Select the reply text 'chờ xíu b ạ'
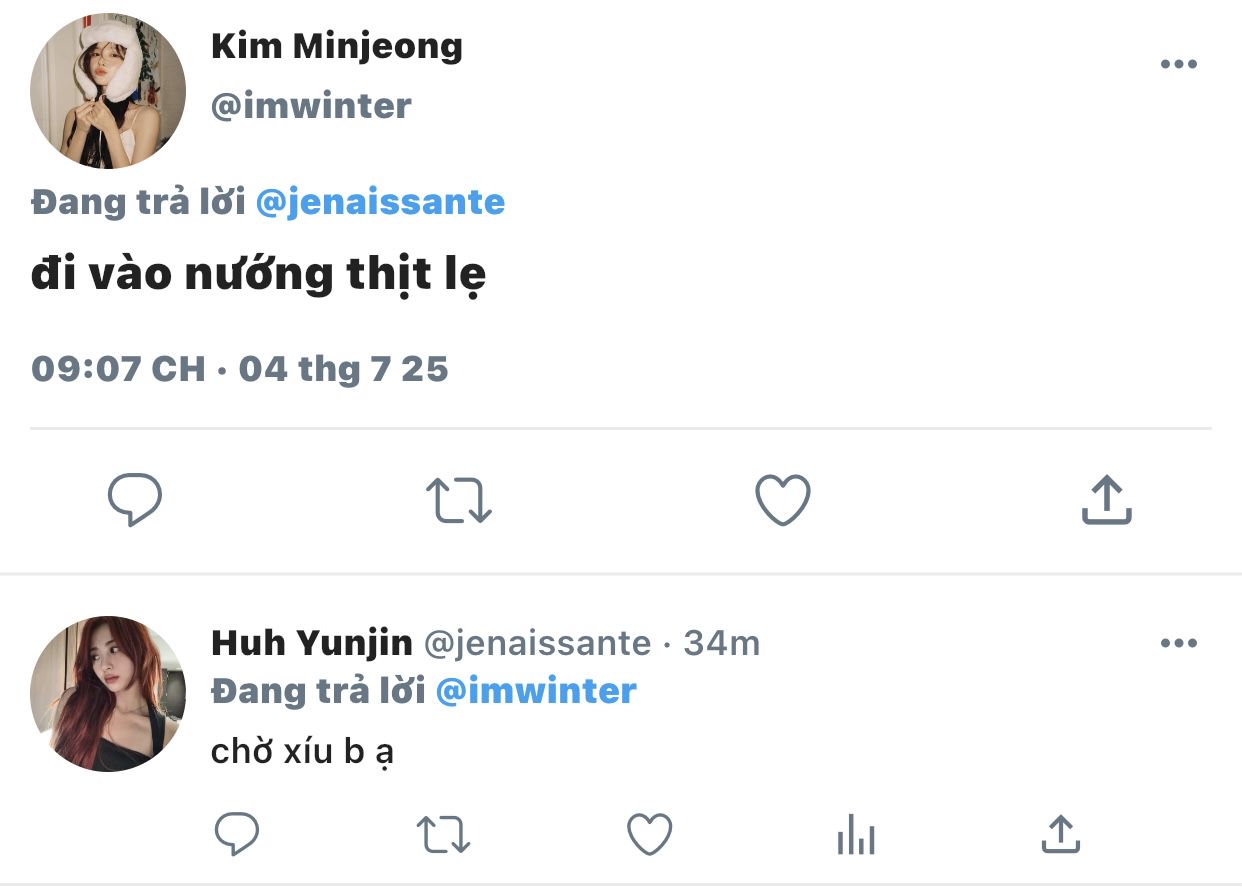 [x=302, y=750]
